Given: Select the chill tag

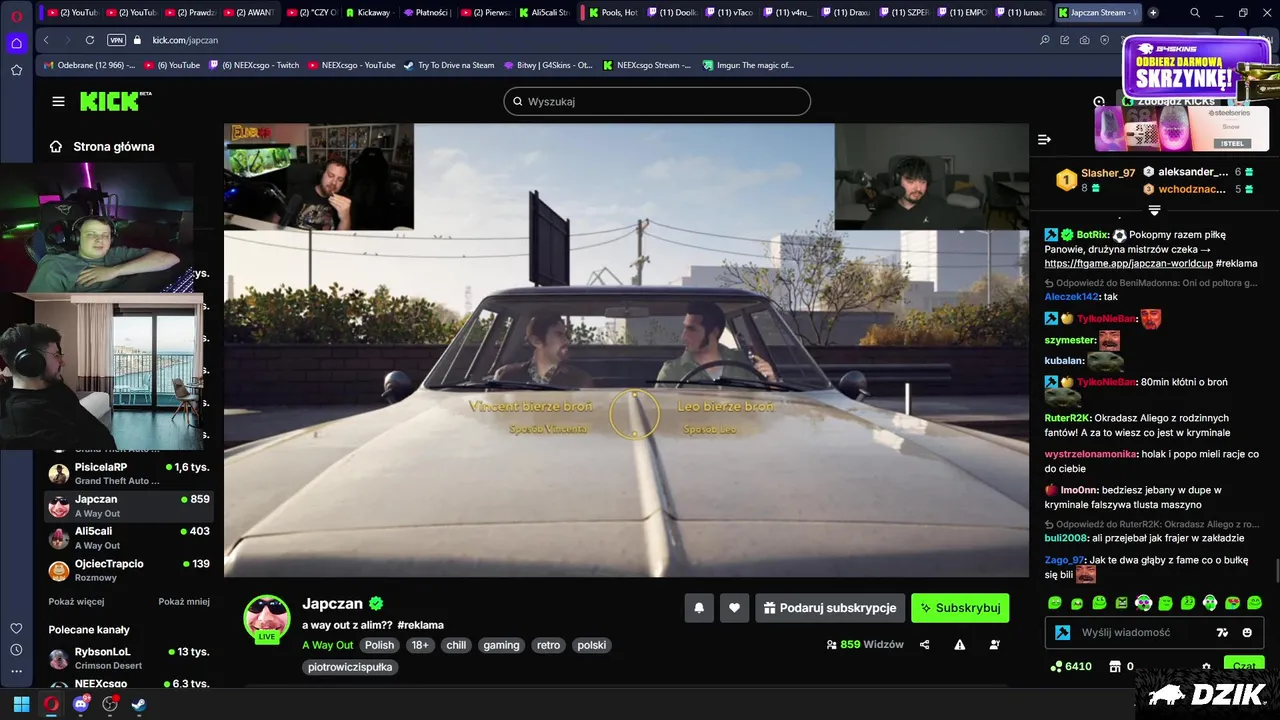Looking at the screenshot, I should pos(456,645).
